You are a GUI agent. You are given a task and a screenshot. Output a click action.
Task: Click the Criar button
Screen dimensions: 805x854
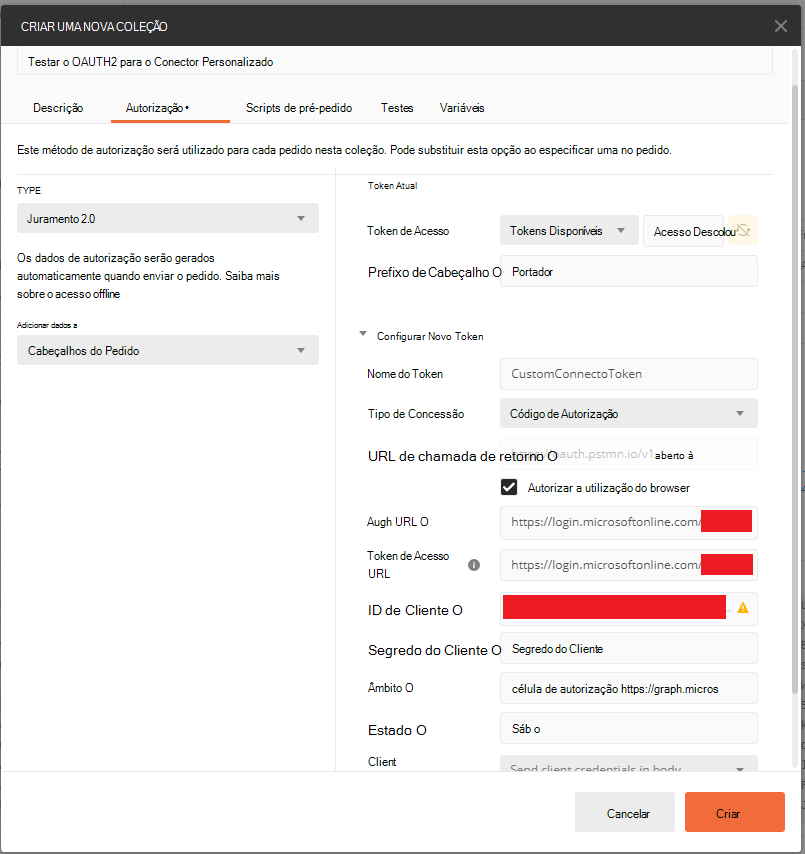tap(734, 812)
